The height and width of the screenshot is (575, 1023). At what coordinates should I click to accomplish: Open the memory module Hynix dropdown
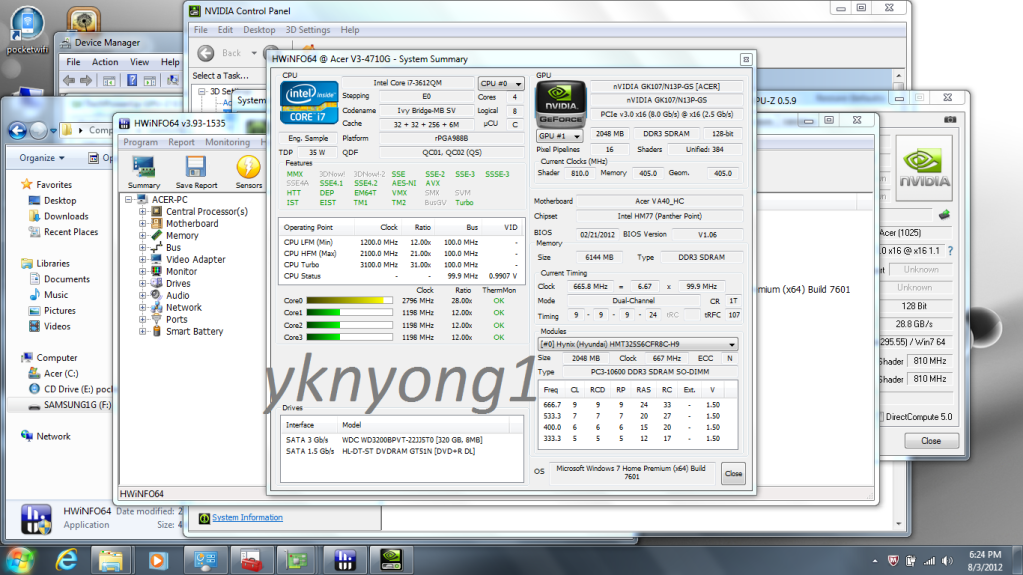click(637, 344)
